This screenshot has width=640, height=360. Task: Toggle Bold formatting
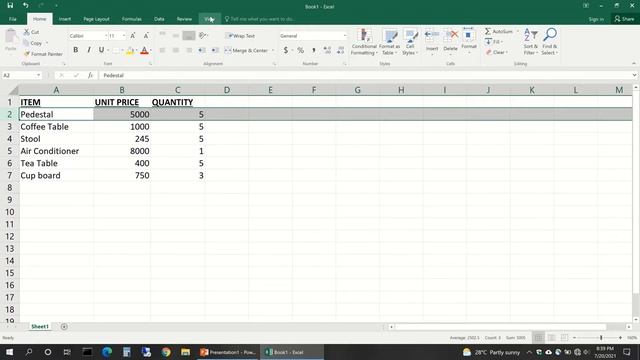pyautogui.click(x=76, y=50)
